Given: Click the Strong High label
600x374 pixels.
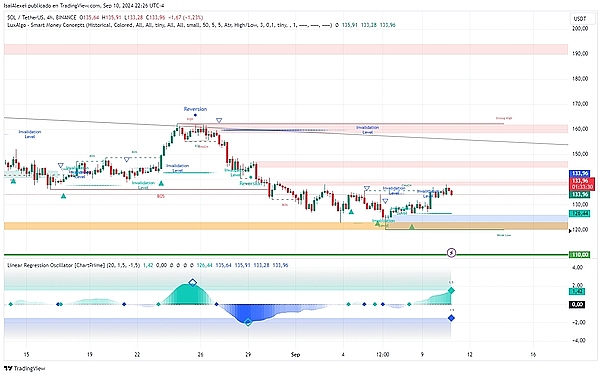Looking at the screenshot, I should coord(504,118).
